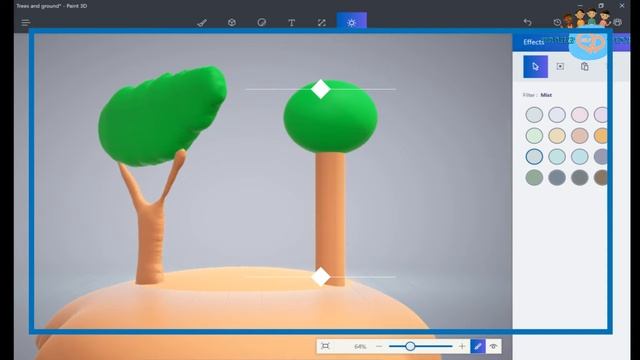Select the Art tools brush icon

pos(202,23)
